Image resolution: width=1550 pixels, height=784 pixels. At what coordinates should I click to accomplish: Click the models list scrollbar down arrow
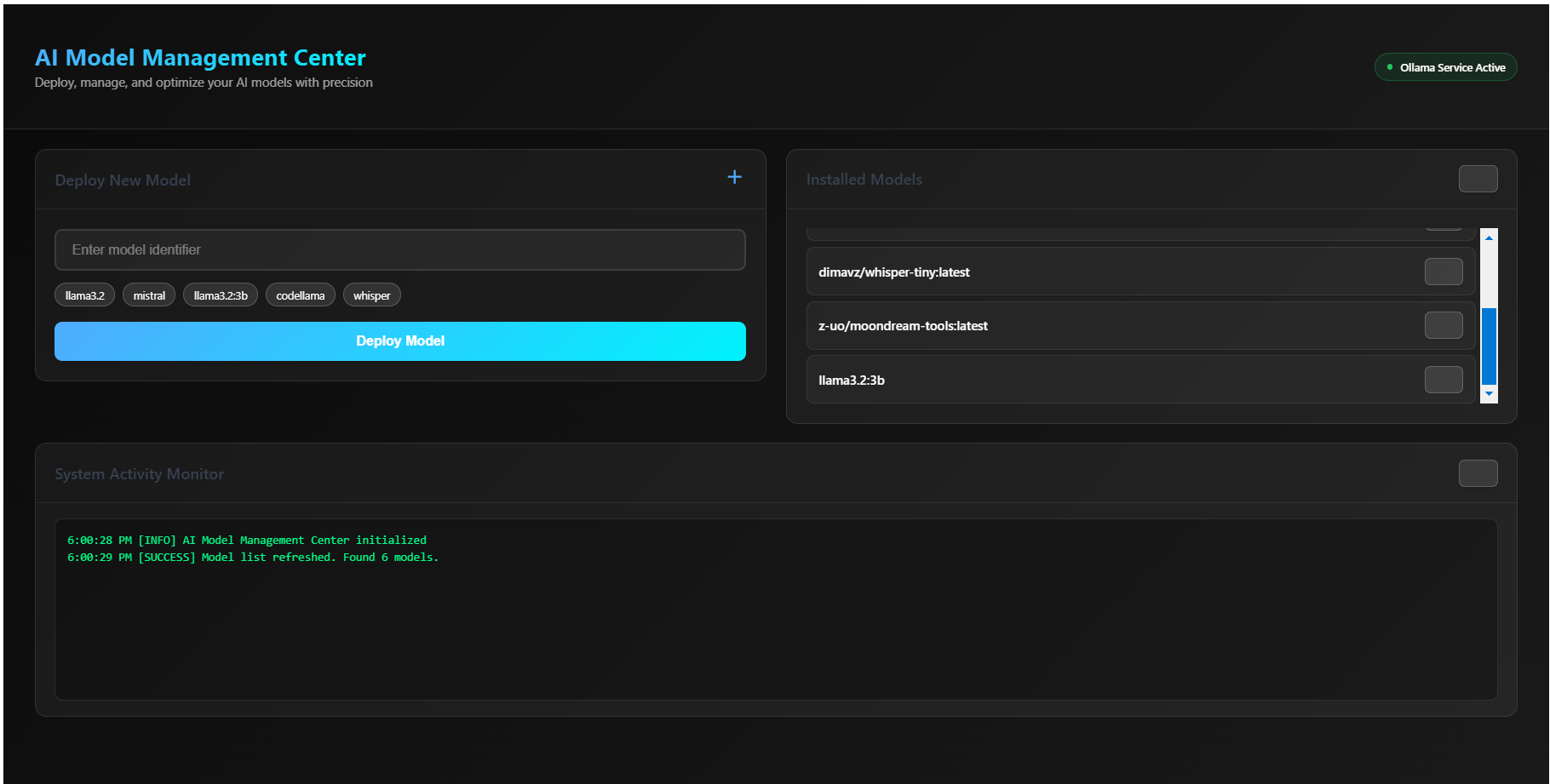tap(1489, 394)
